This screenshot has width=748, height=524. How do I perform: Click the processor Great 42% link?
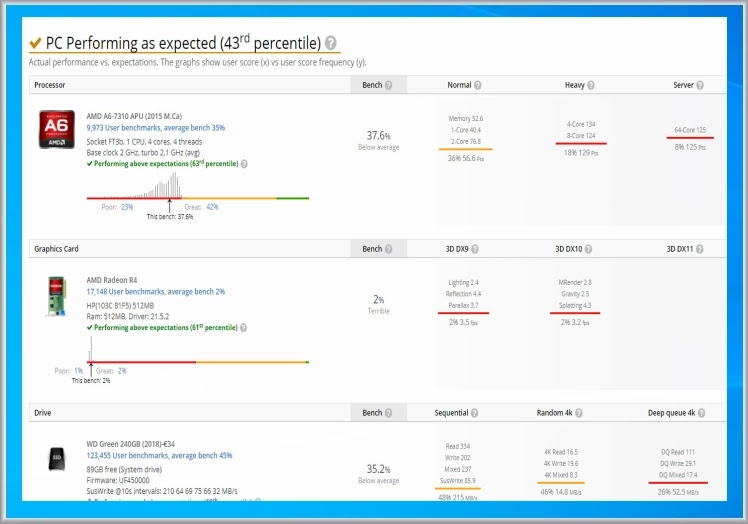click(212, 207)
